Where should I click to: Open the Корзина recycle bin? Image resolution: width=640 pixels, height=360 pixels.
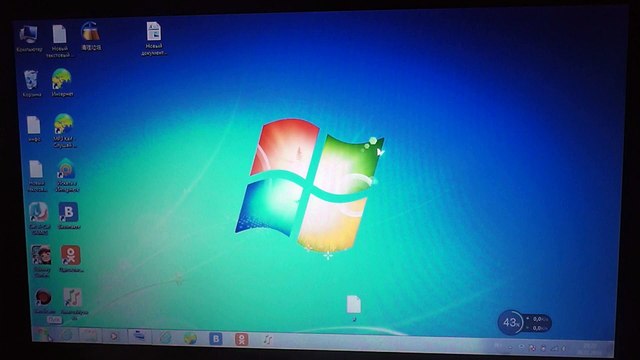click(x=31, y=83)
